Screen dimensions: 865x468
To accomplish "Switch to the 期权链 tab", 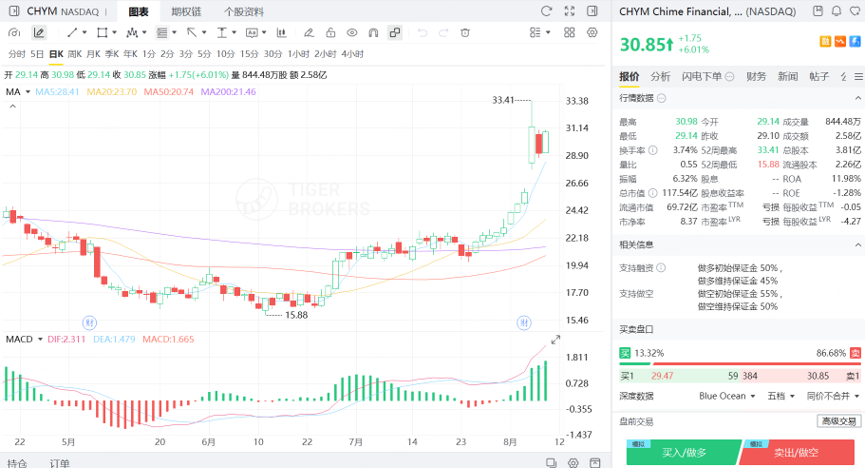I will 186,12.
